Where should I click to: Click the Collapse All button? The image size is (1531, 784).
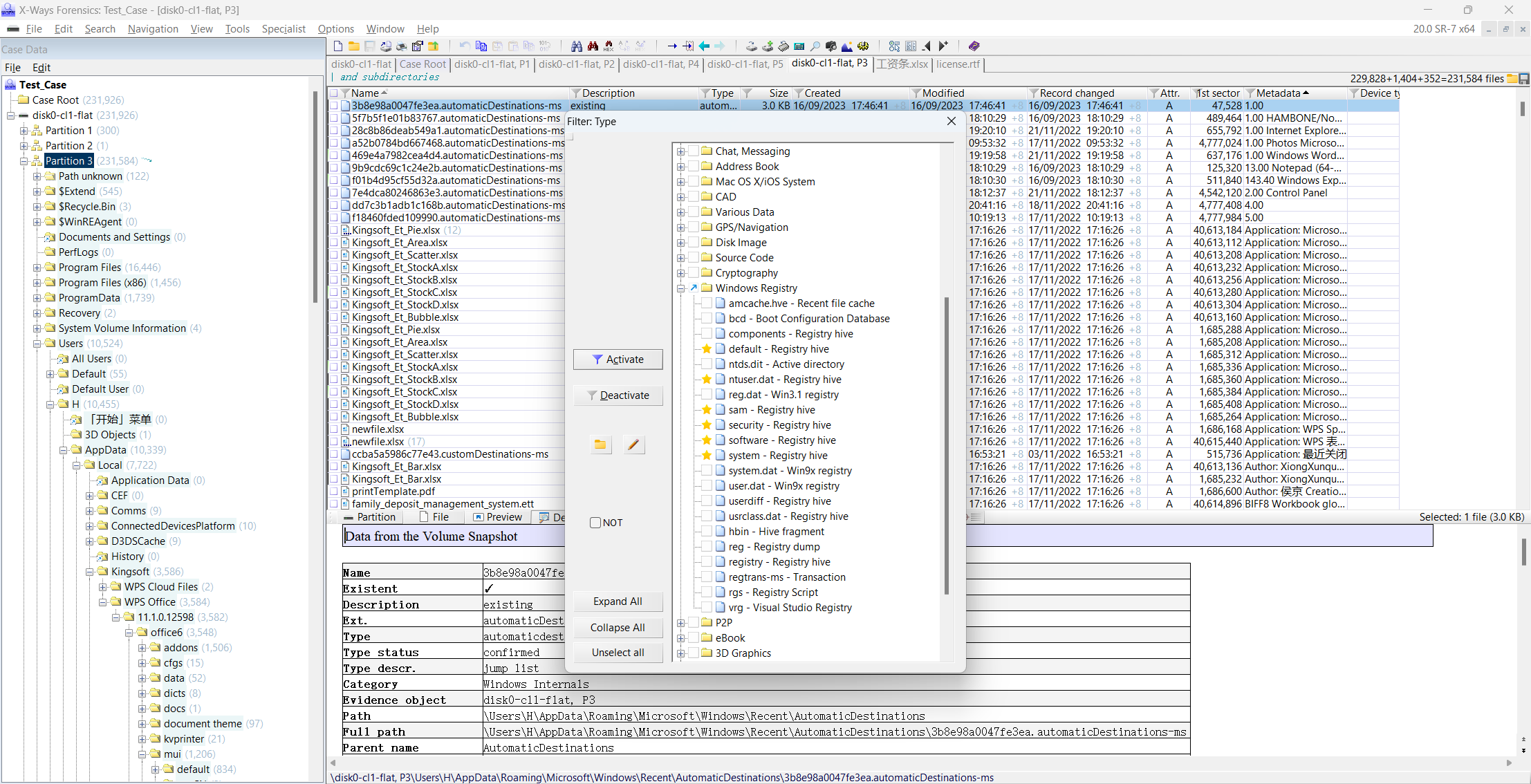click(x=618, y=628)
